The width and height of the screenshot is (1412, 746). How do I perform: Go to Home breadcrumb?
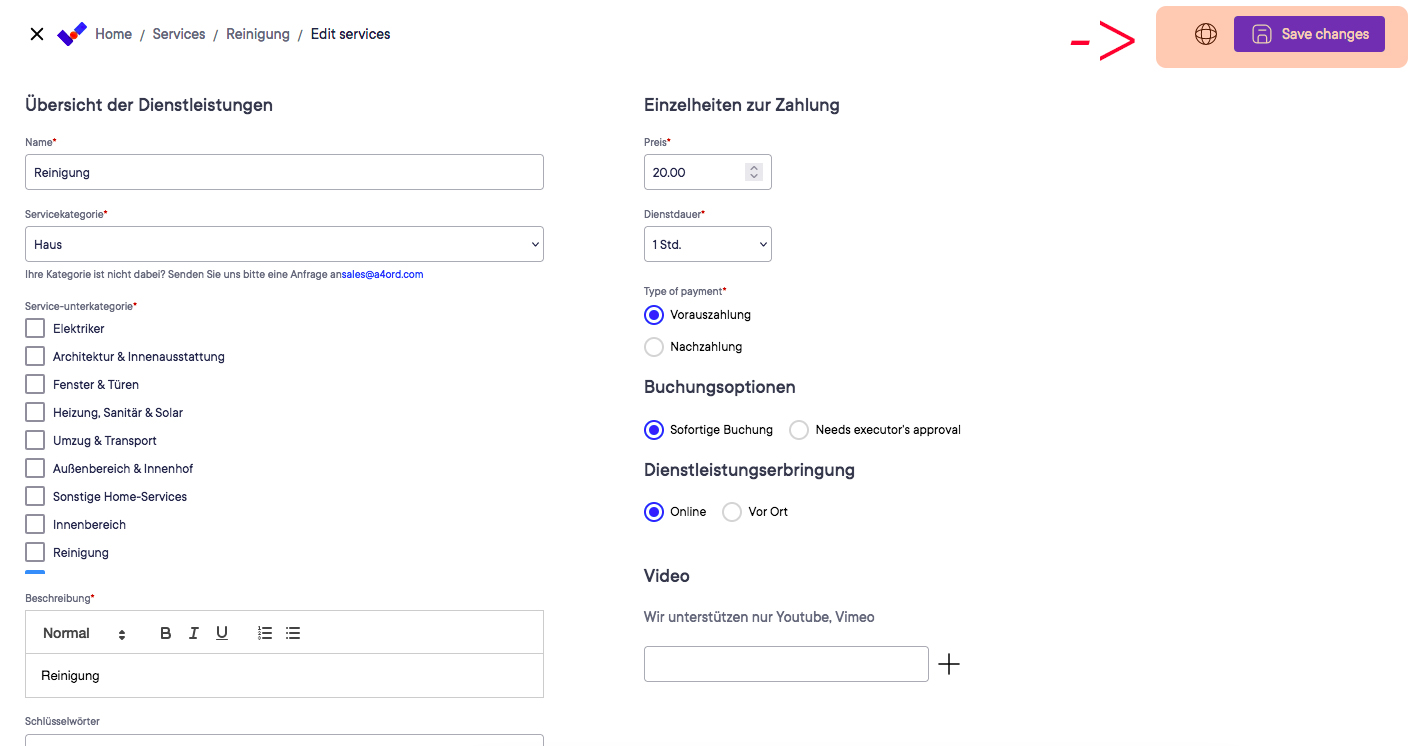[x=113, y=34]
